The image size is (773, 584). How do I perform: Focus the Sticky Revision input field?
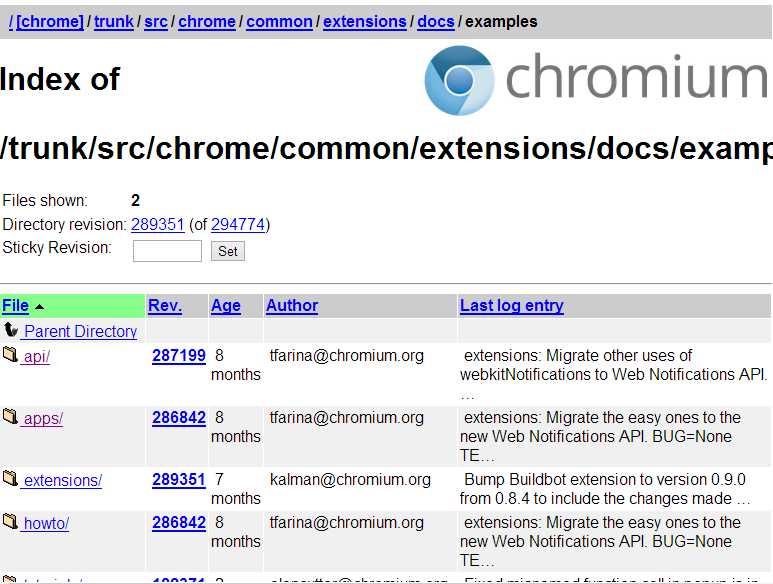(167, 251)
